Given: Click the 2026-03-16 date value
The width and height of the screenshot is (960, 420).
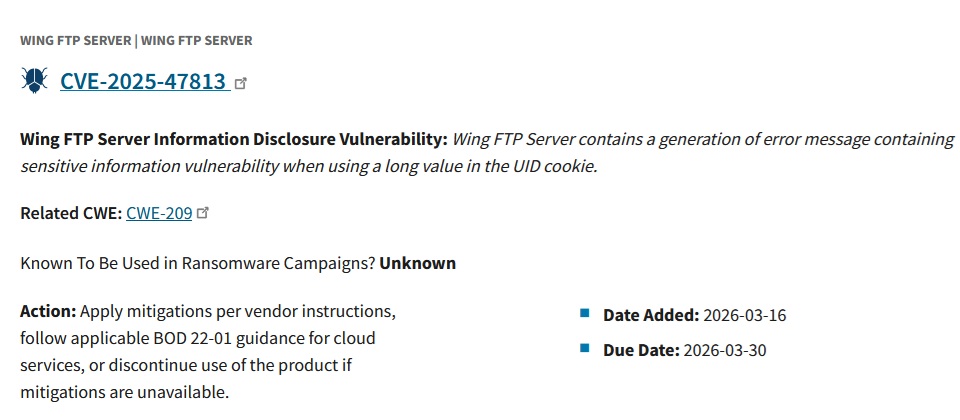Looking at the screenshot, I should pos(745,315).
